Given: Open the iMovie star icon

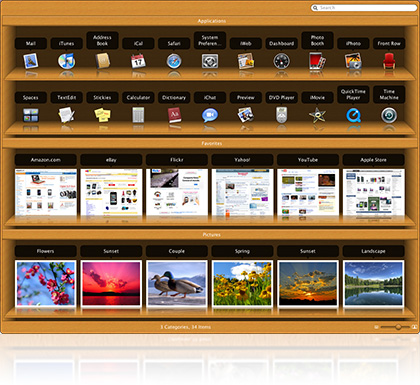Looking at the screenshot, I should click(317, 115).
